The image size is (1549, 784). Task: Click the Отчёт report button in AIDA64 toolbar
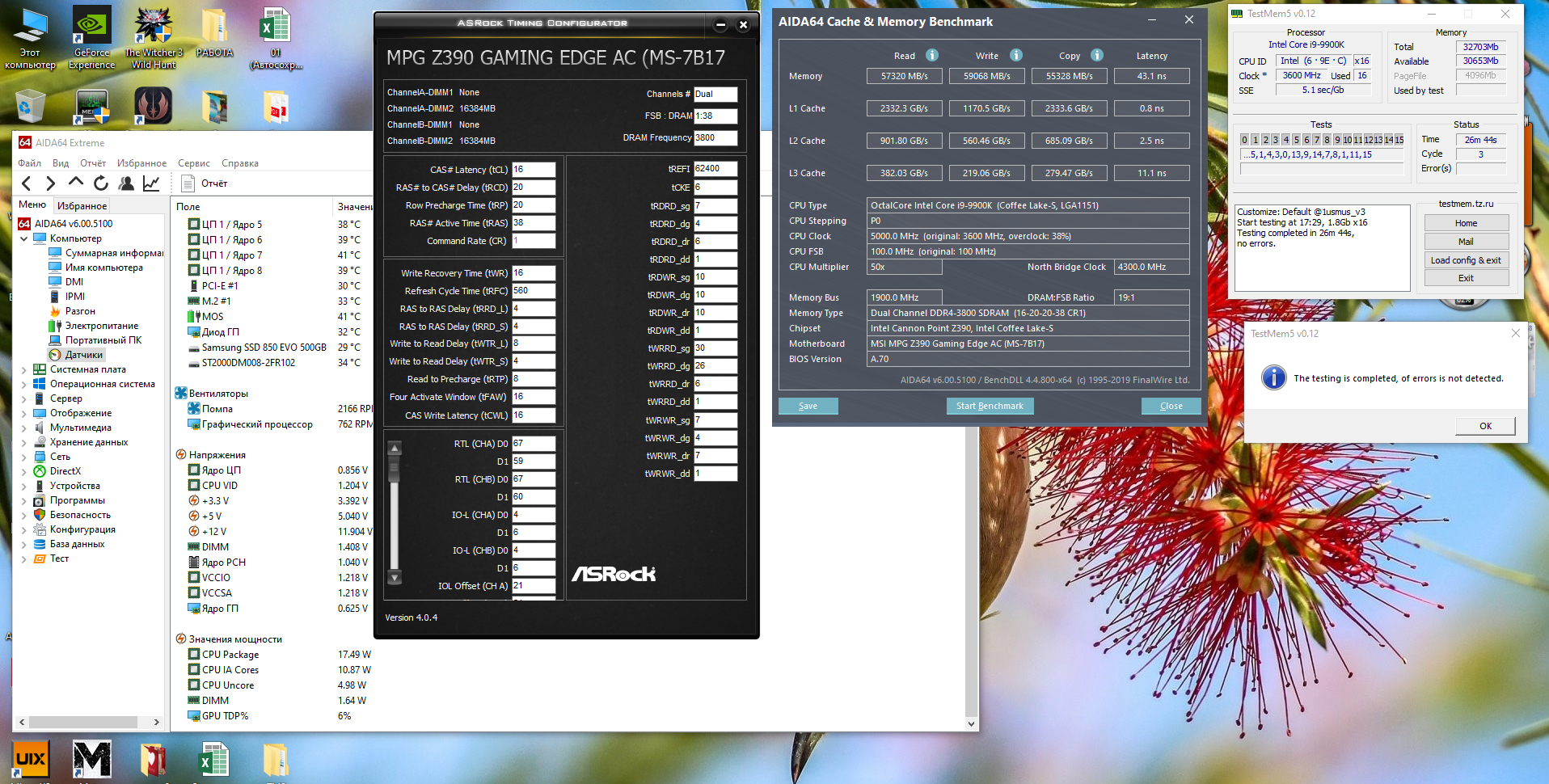[205, 183]
